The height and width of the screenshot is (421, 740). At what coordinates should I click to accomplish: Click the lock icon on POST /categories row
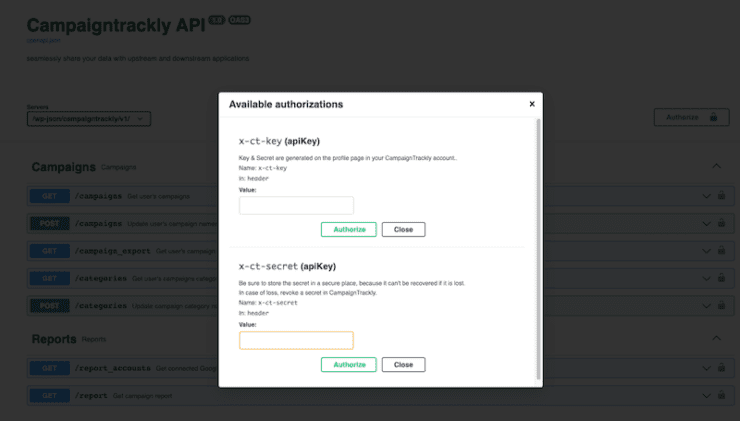tap(721, 305)
